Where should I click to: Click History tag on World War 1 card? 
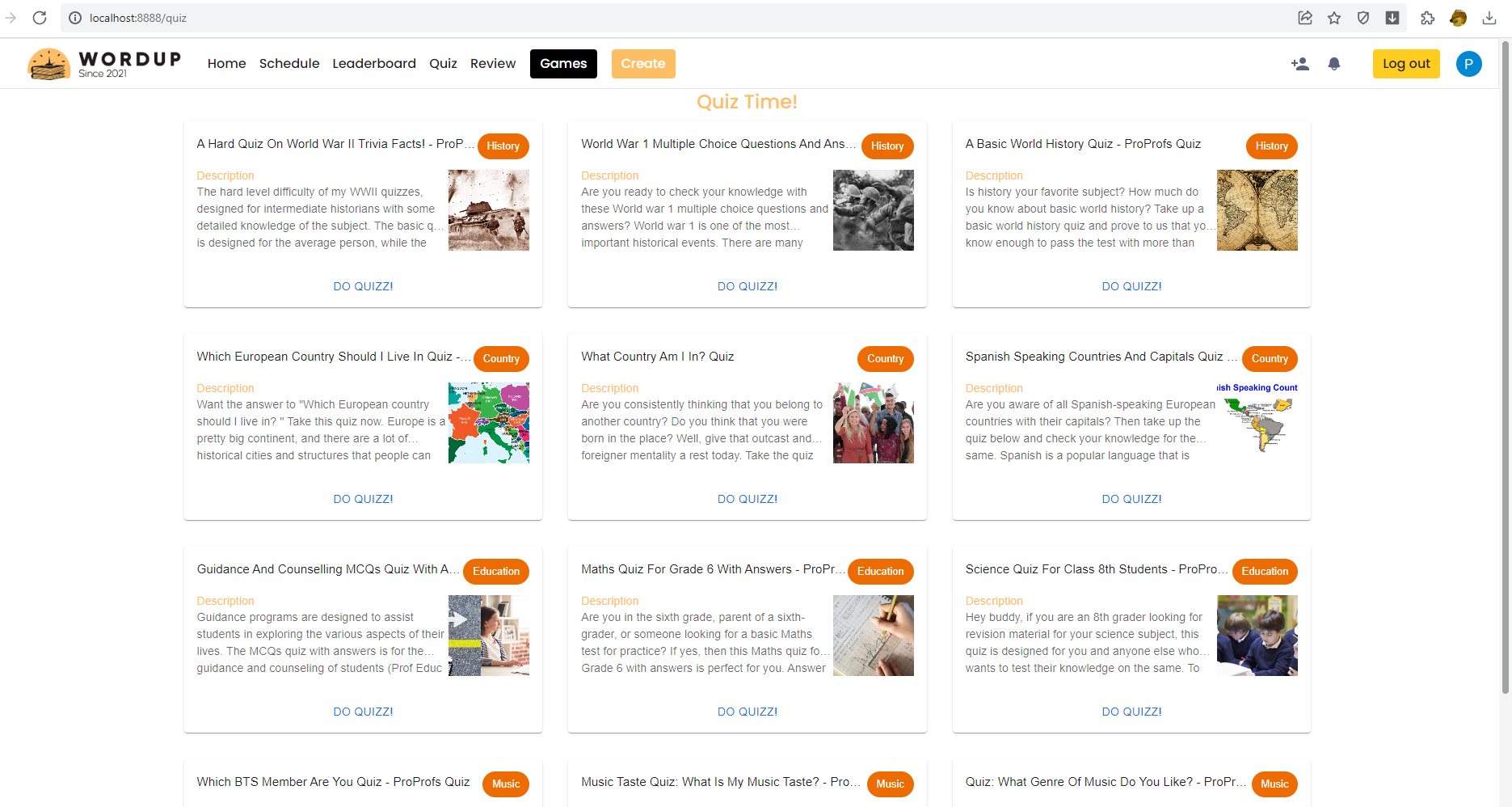pos(887,146)
